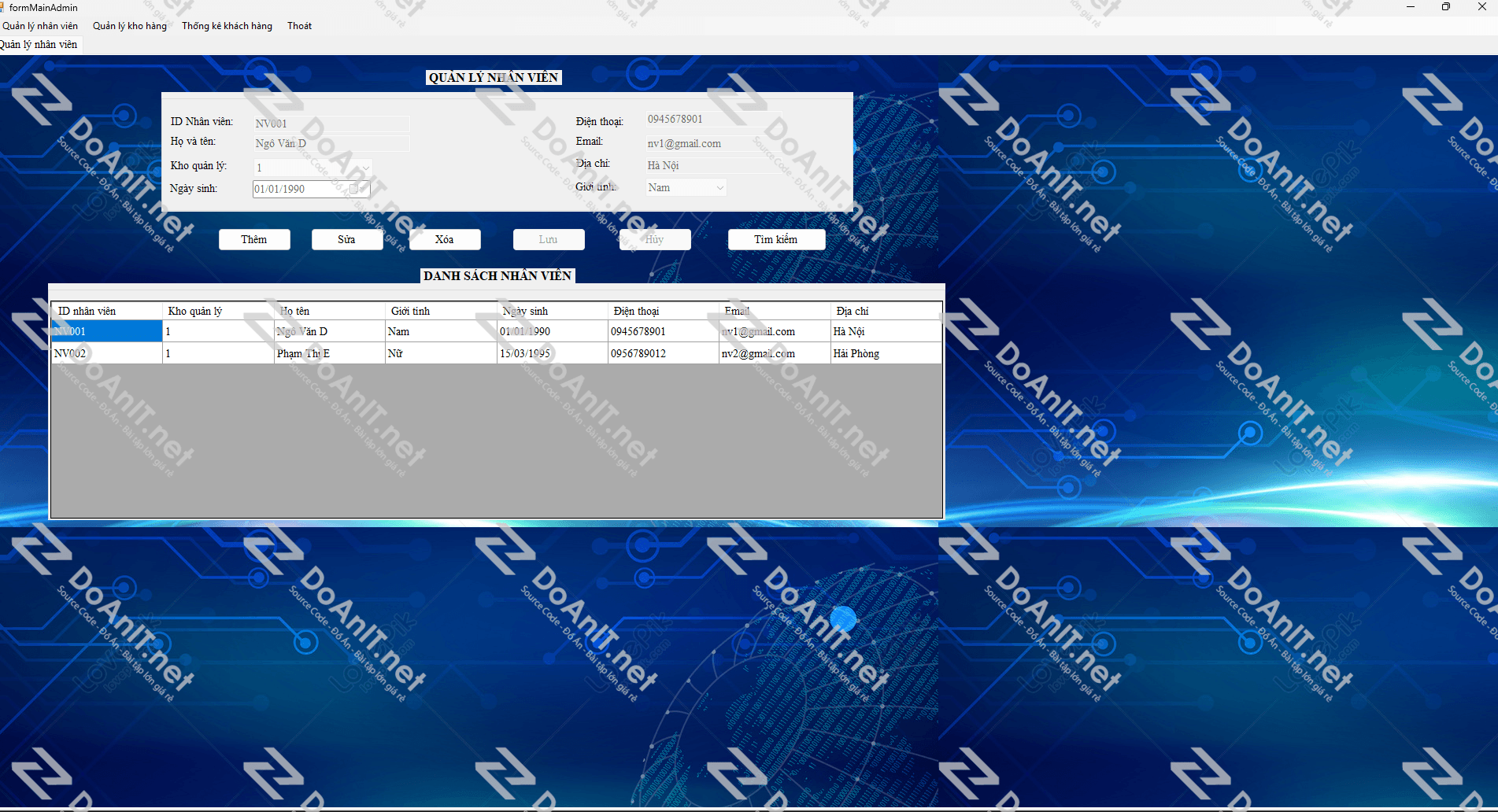Click the nv2@gmail.com table cell
The width and height of the screenshot is (1498, 812).
(775, 353)
